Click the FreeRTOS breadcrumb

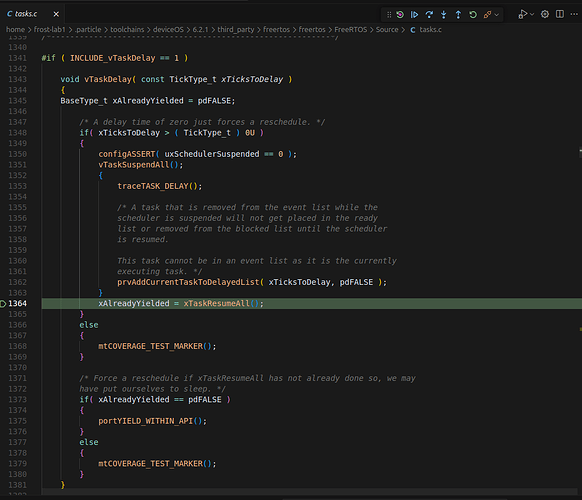(350, 29)
